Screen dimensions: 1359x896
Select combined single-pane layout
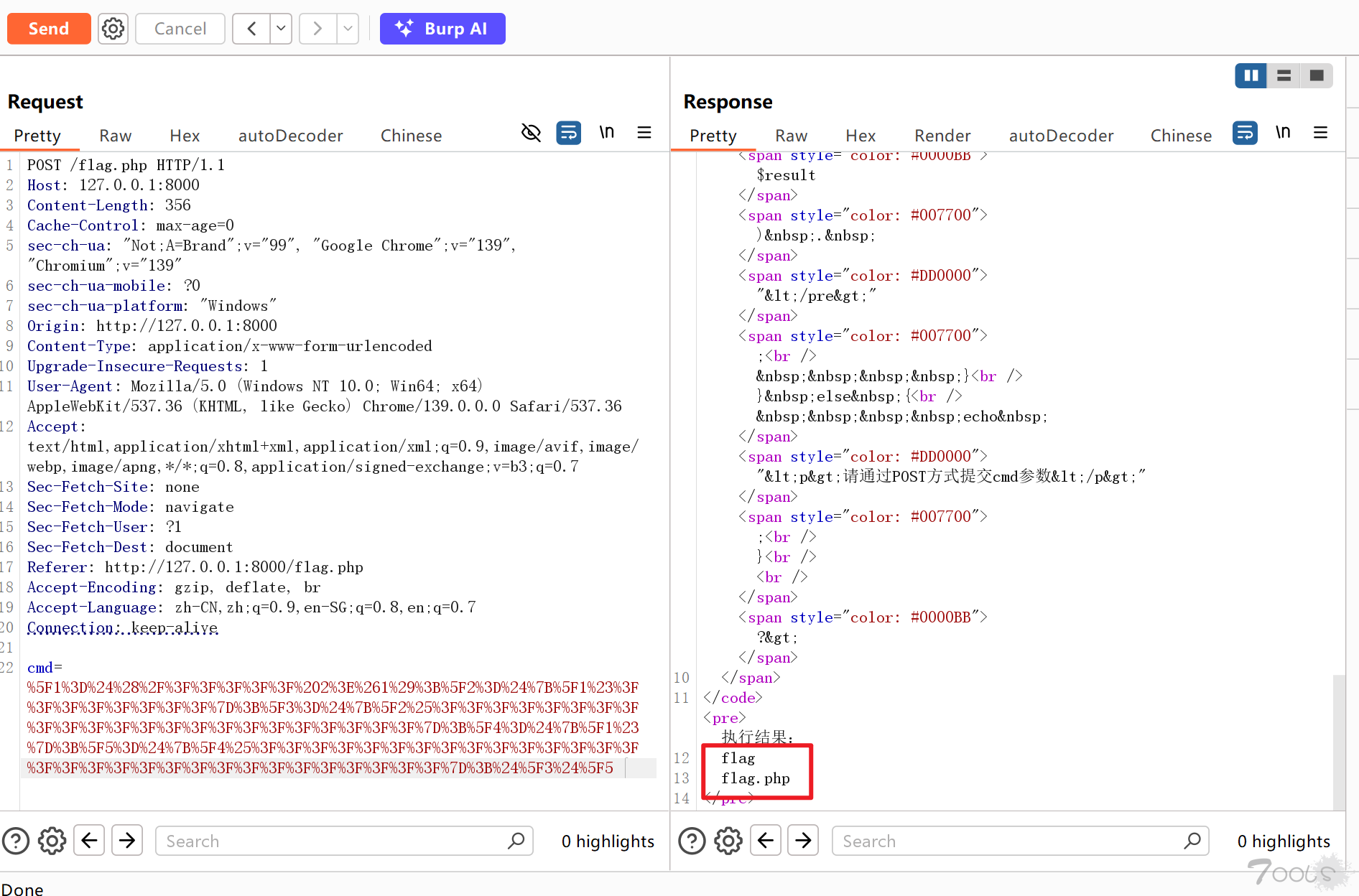1317,75
